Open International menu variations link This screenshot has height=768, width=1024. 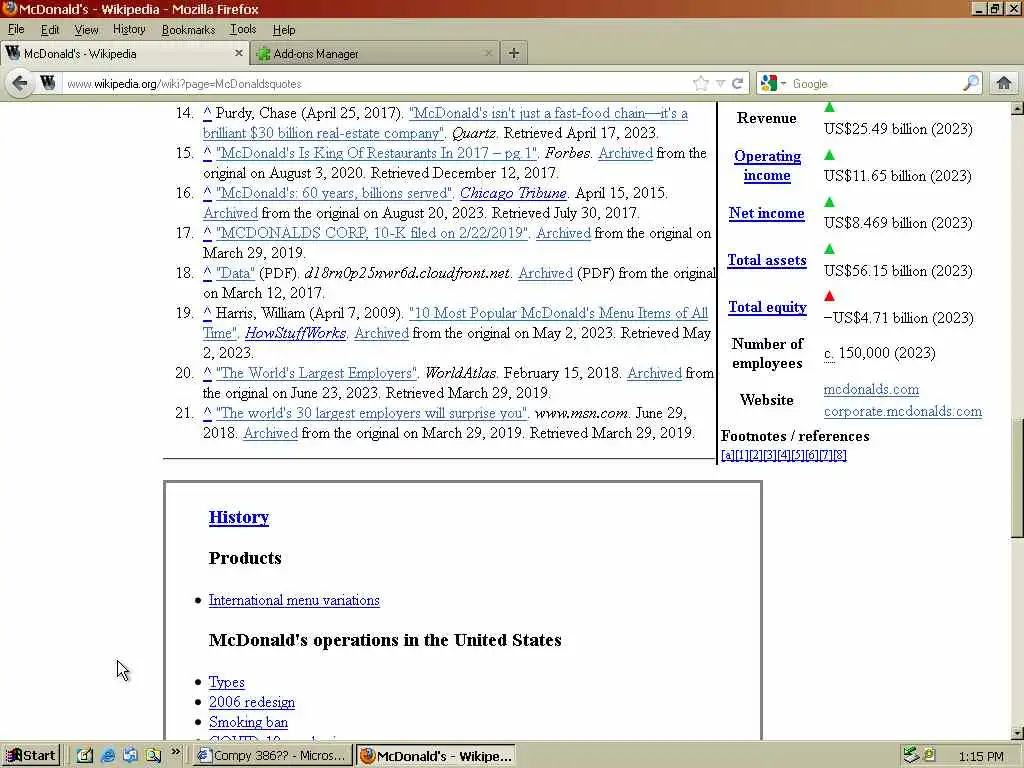pyautogui.click(x=294, y=600)
